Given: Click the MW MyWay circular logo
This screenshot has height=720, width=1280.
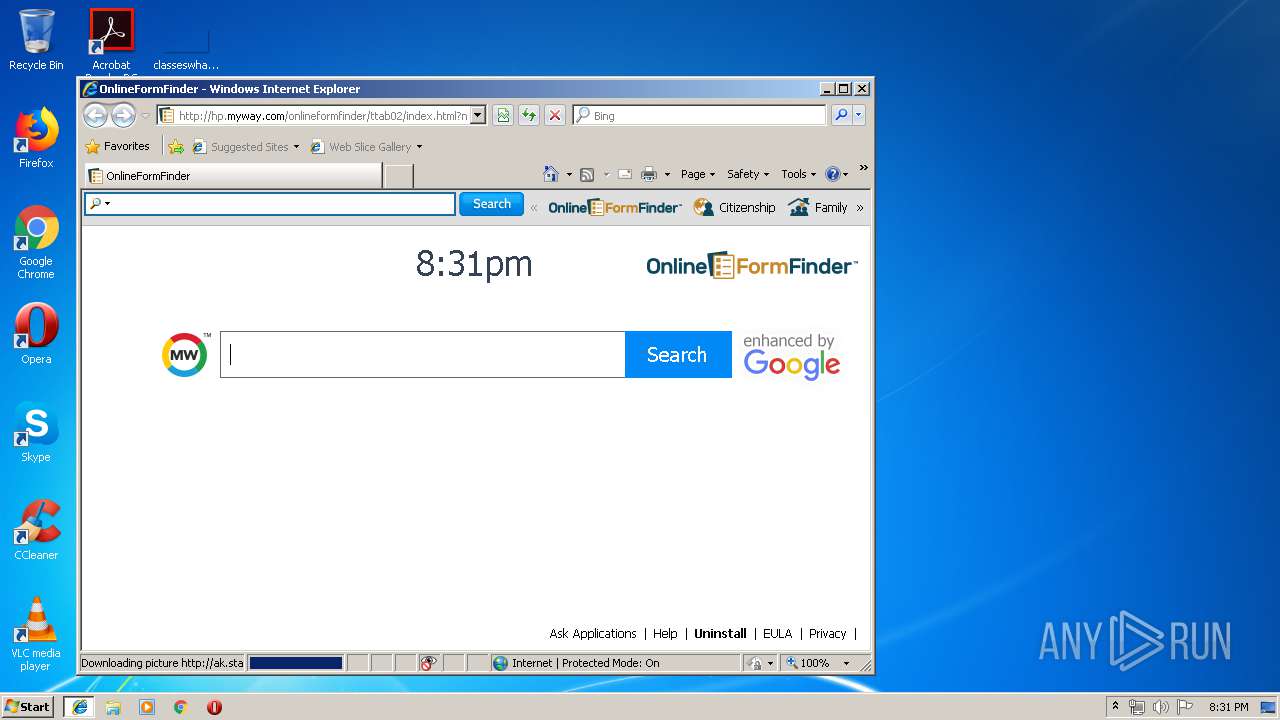Looking at the screenshot, I should pyautogui.click(x=185, y=355).
